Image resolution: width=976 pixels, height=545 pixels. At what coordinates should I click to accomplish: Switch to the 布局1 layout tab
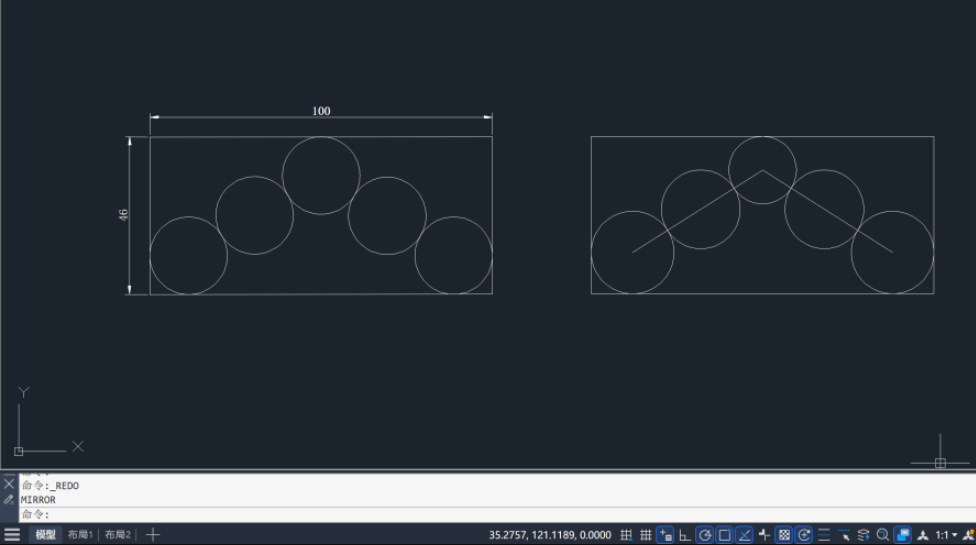tap(80, 534)
